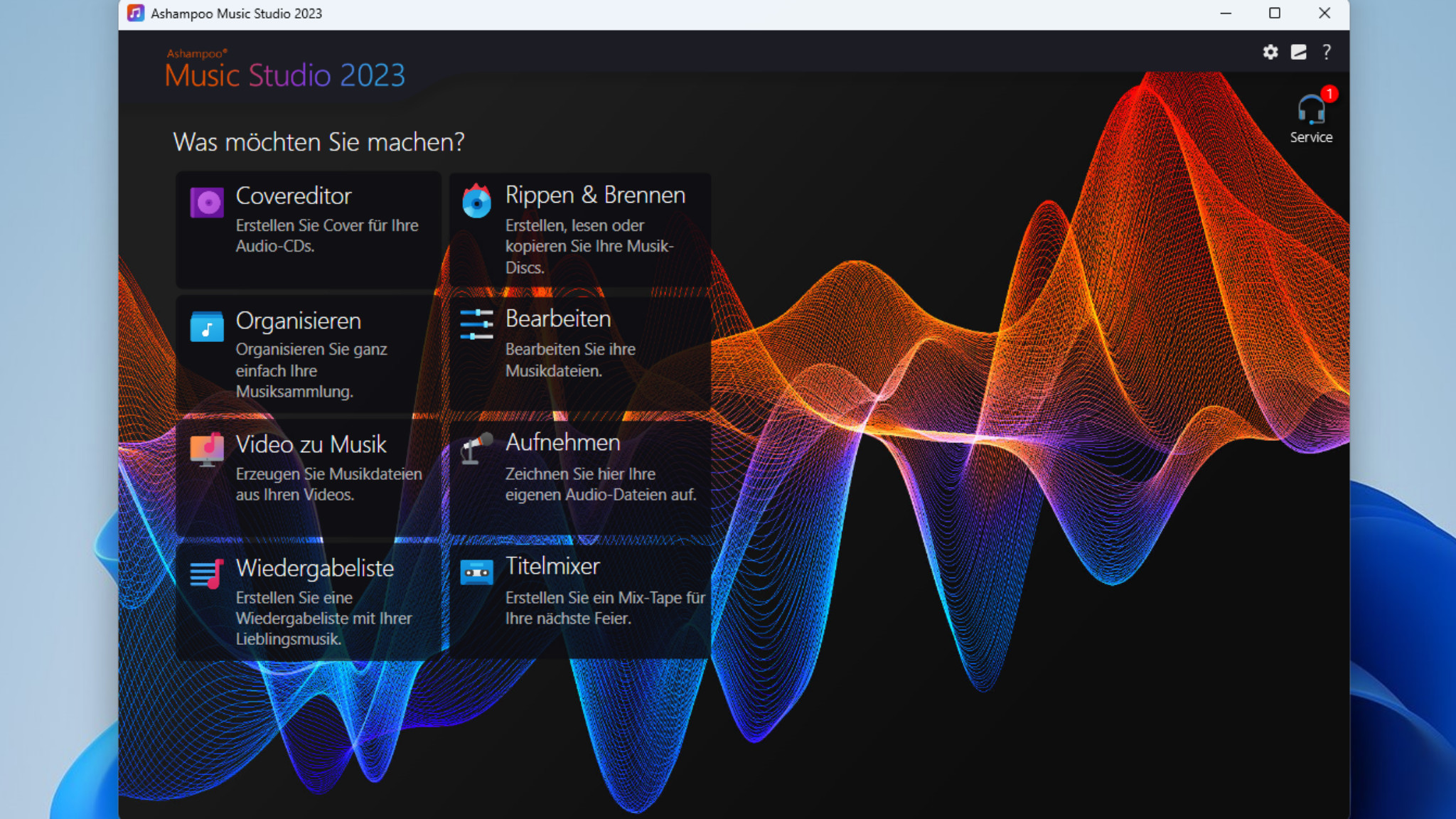
Task: Click the skin/theme icon next to gear
Action: pyautogui.click(x=1299, y=52)
